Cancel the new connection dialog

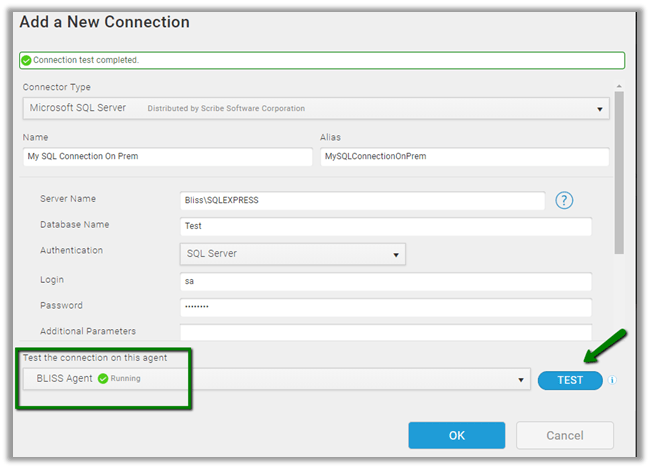[x=564, y=435]
